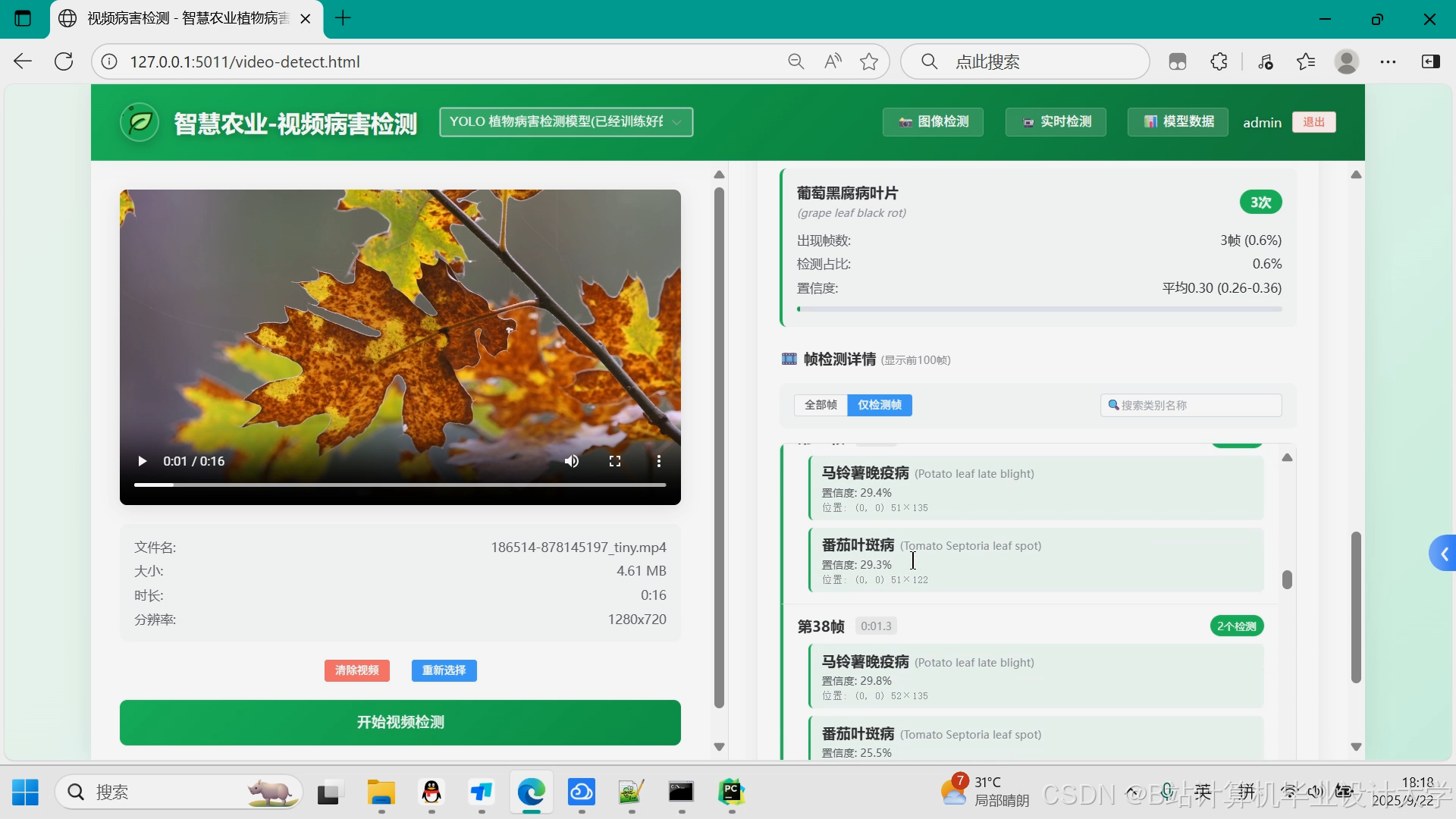This screenshot has width=1456, height=819.
Task: Click the green leaf logo icon
Action: pos(140,122)
